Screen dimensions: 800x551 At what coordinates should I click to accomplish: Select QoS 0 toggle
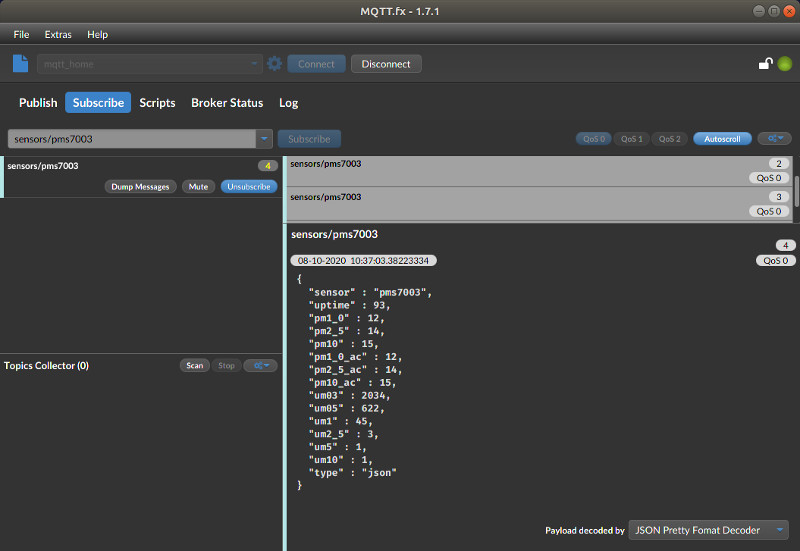593,139
